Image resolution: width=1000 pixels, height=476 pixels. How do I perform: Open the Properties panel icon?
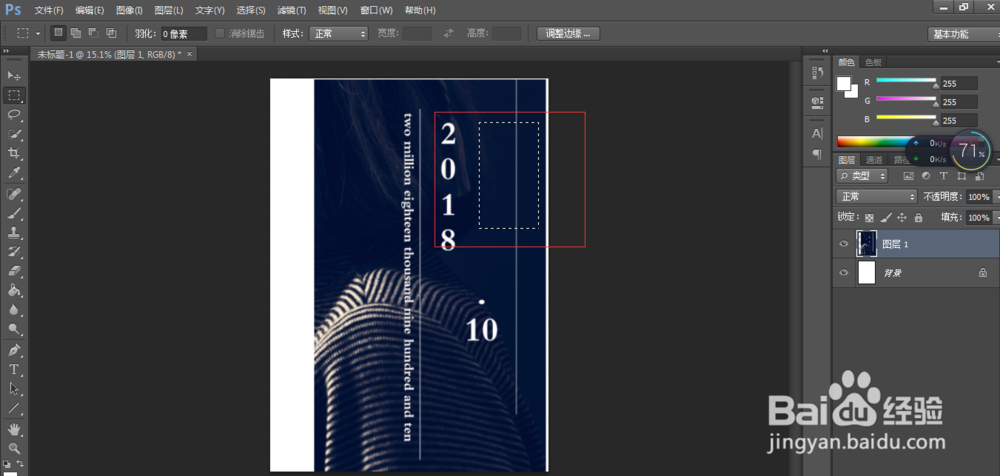[817, 101]
